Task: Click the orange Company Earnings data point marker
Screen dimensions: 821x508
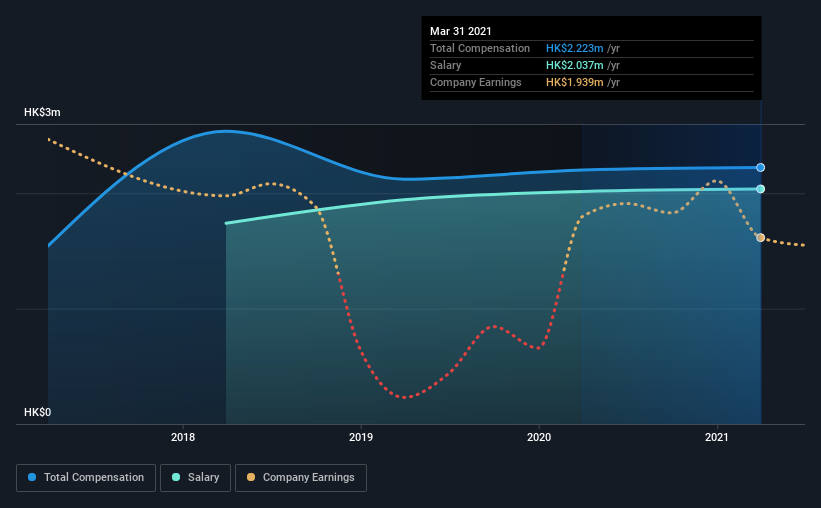Action: pyautogui.click(x=760, y=238)
